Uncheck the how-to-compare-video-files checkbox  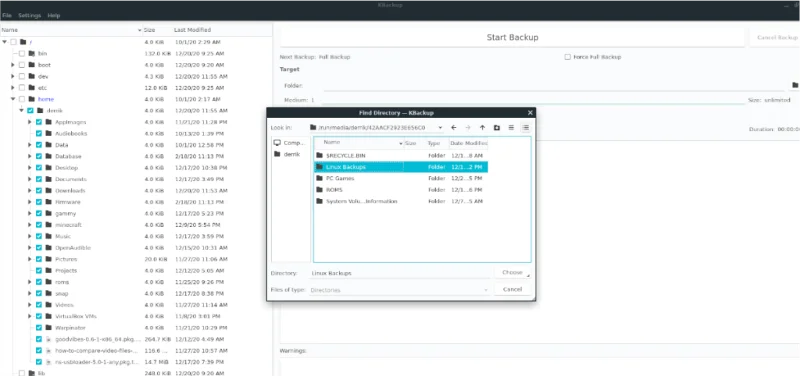pos(39,350)
